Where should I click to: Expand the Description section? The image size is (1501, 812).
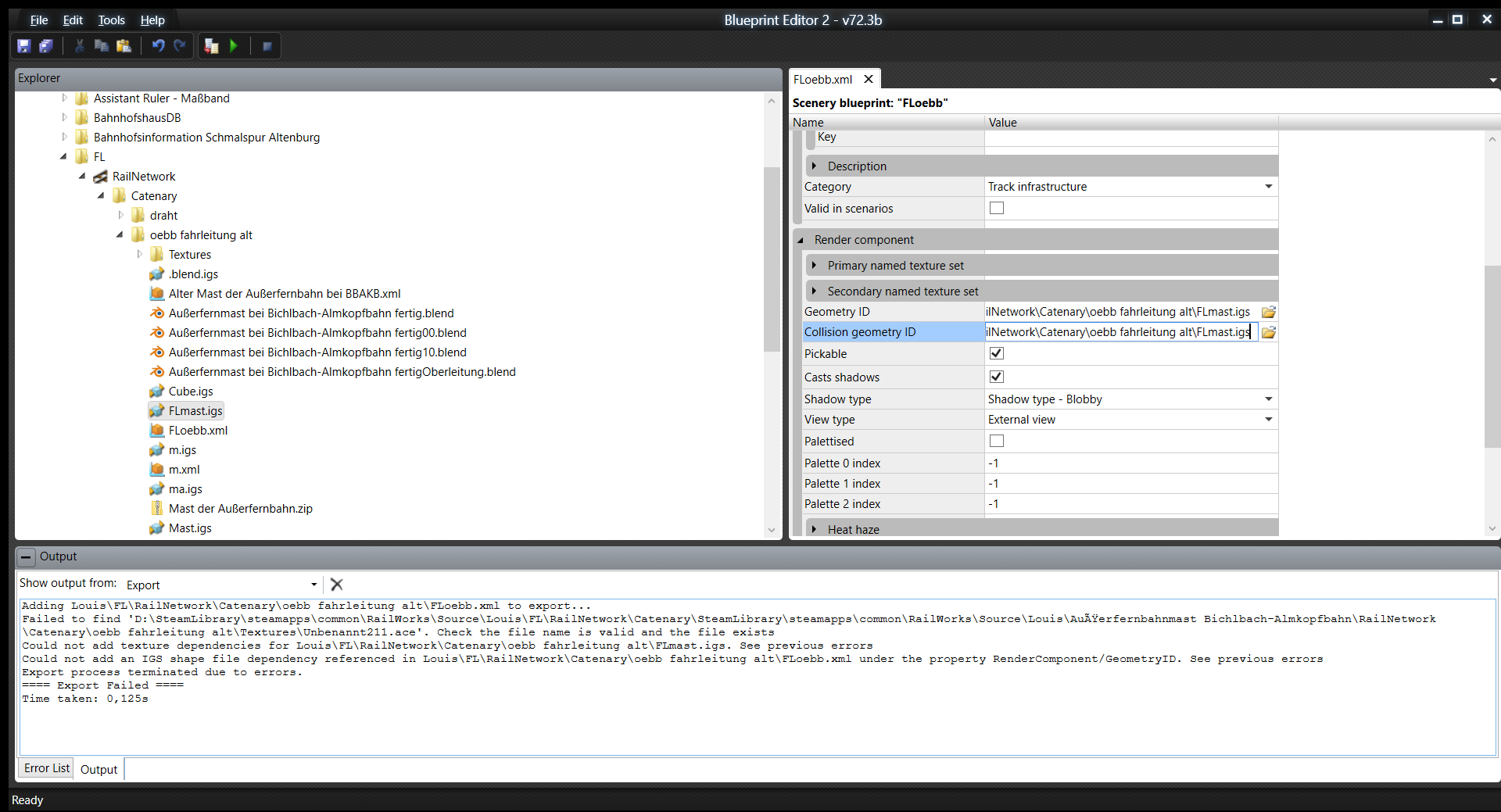tap(814, 166)
